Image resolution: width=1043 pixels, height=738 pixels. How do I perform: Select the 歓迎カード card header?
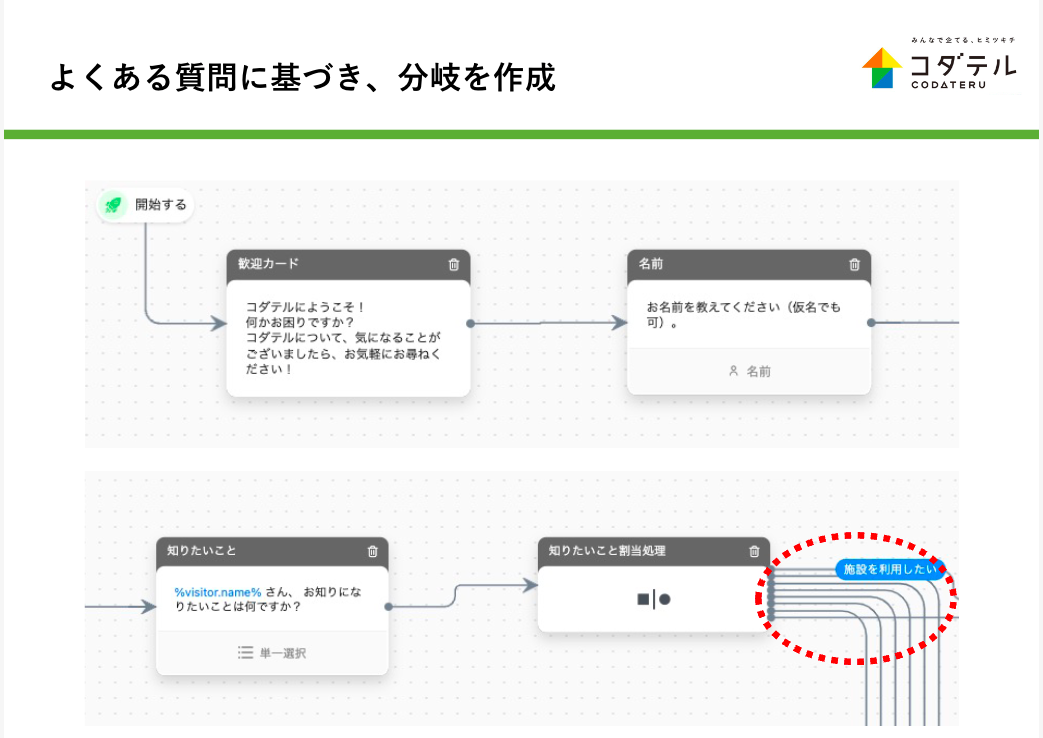tap(348, 264)
